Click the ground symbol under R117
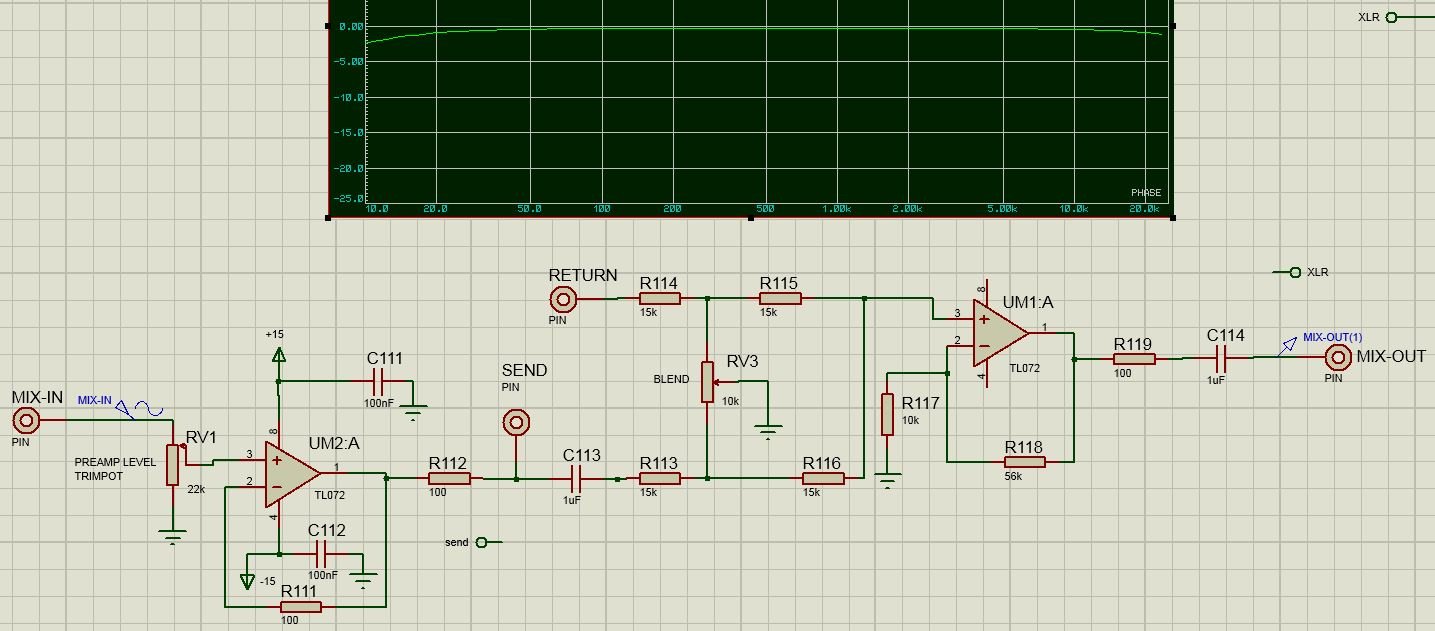 coord(885,482)
